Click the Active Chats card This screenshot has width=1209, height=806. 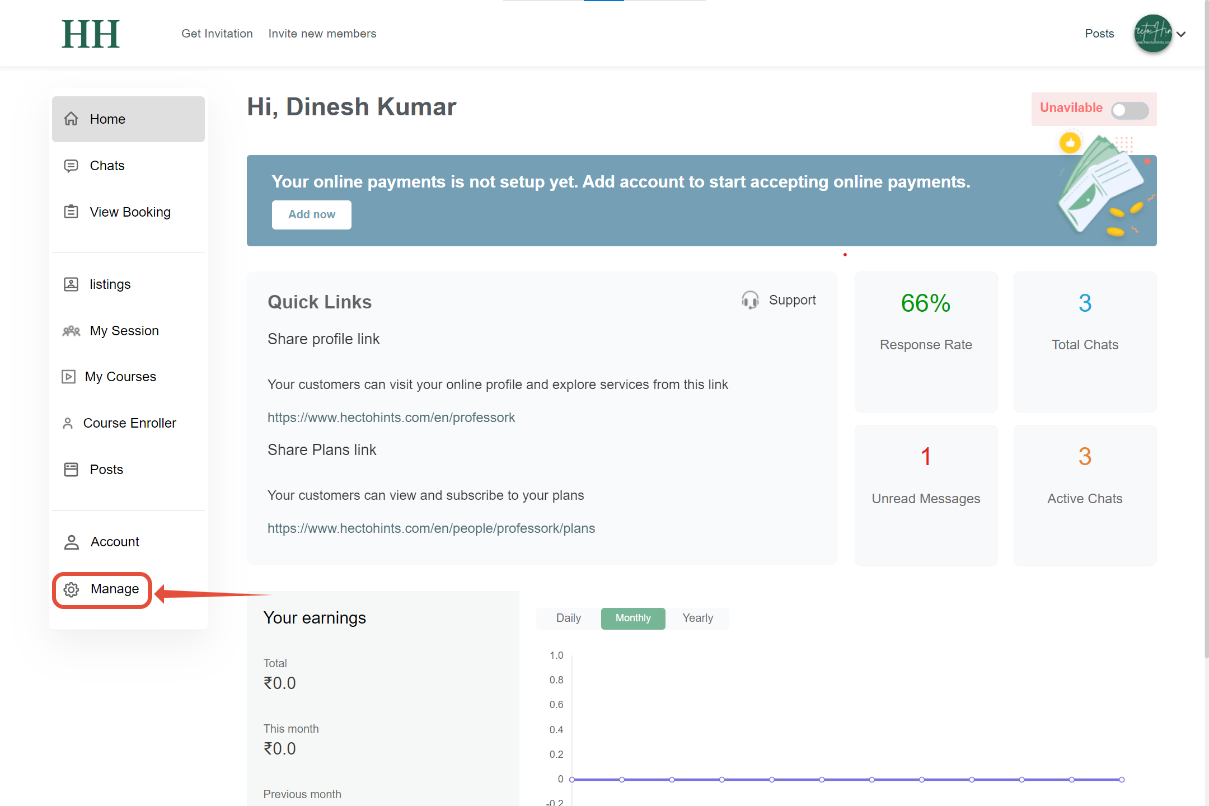click(x=1085, y=496)
